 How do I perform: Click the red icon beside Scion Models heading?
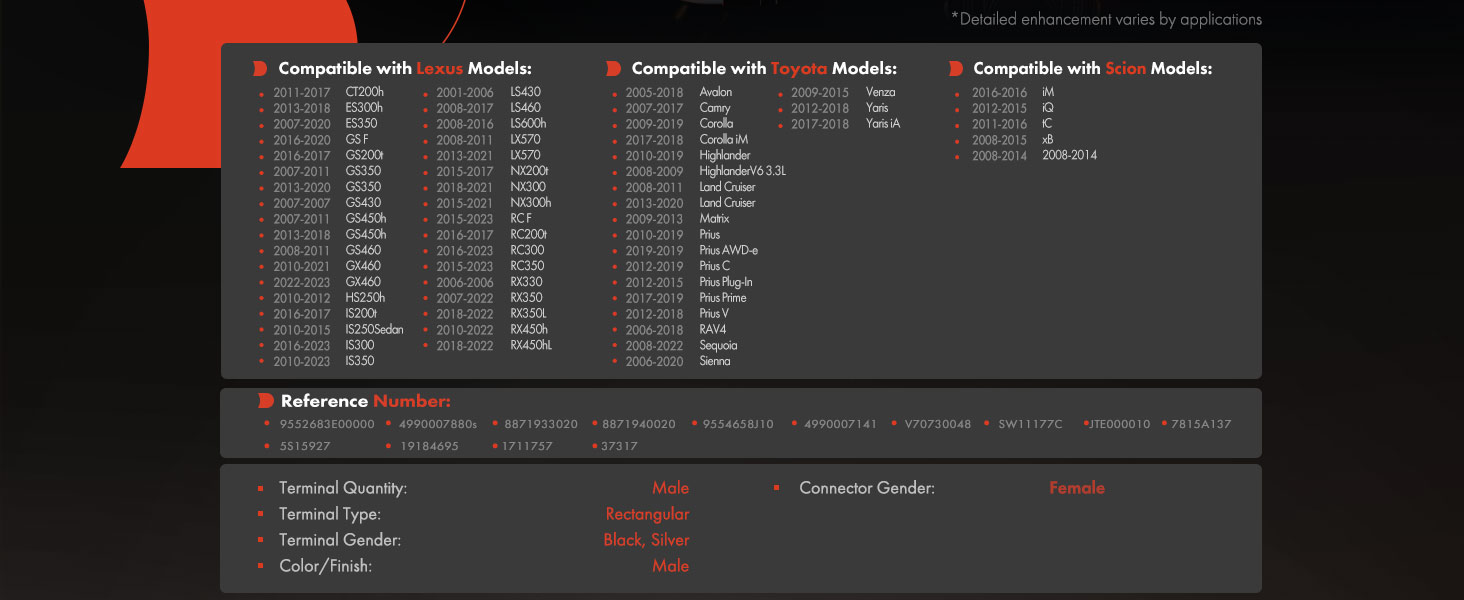tap(955, 69)
